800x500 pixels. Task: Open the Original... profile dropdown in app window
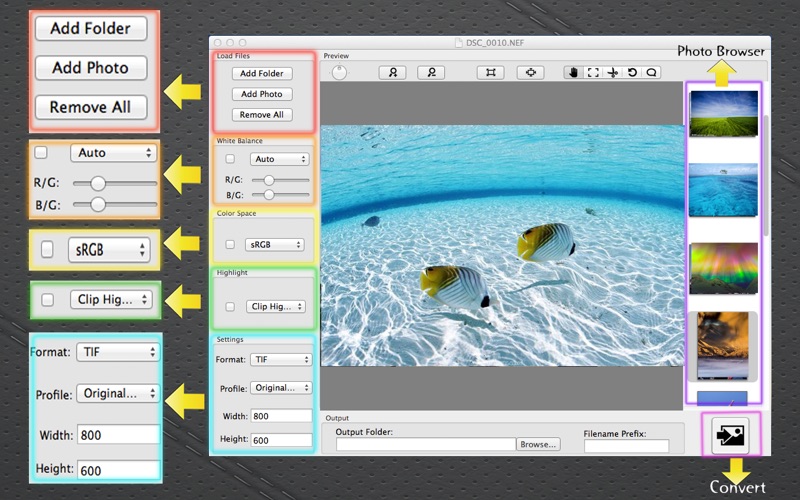click(x=281, y=388)
